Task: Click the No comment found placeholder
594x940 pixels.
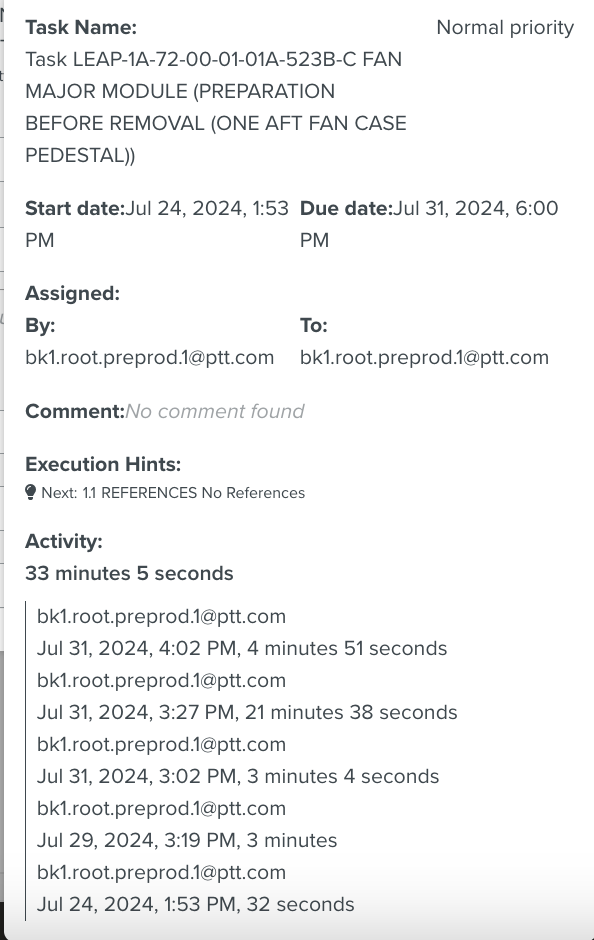Action: [215, 411]
